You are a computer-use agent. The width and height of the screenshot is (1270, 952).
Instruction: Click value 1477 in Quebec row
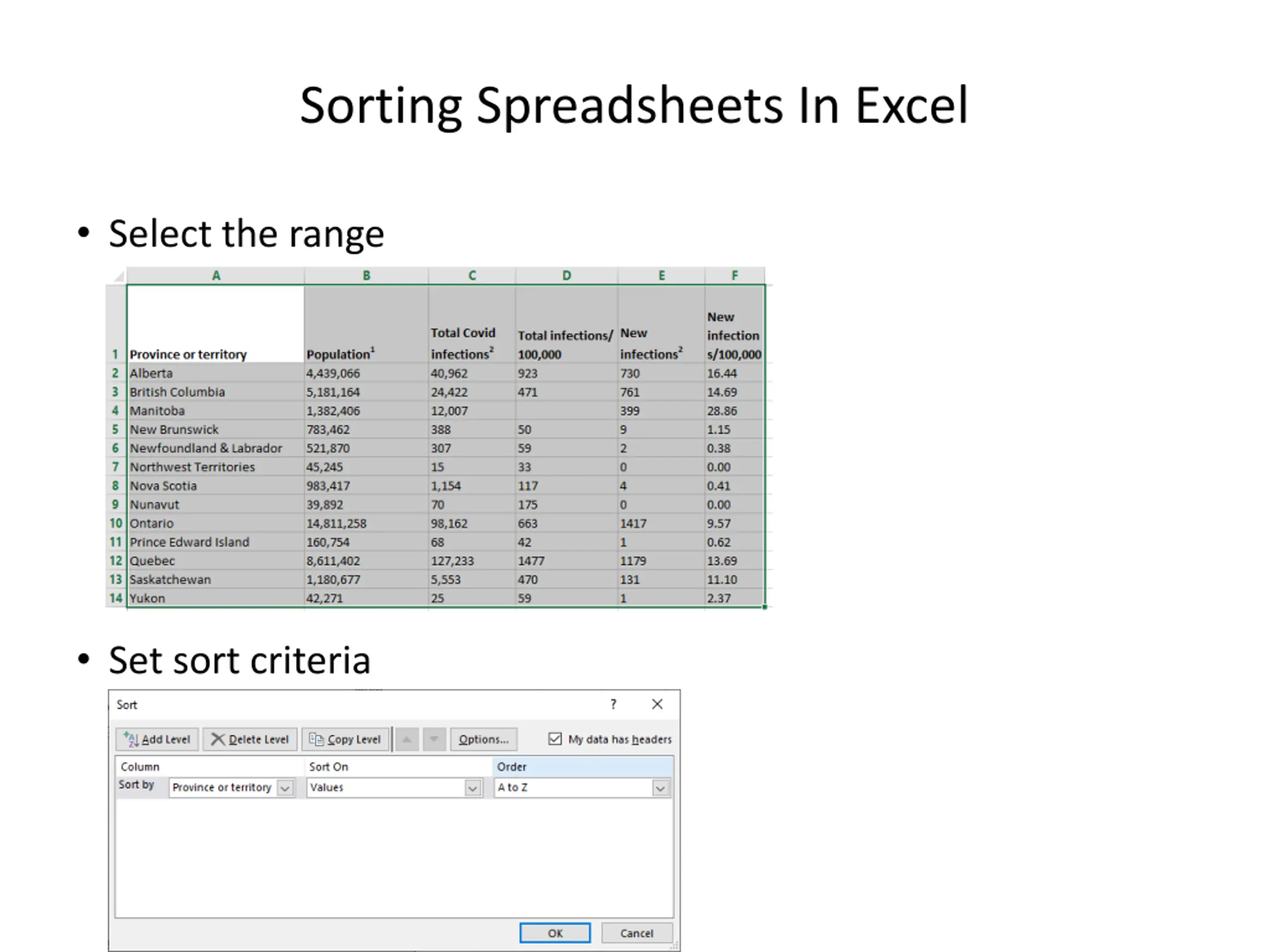(567, 561)
